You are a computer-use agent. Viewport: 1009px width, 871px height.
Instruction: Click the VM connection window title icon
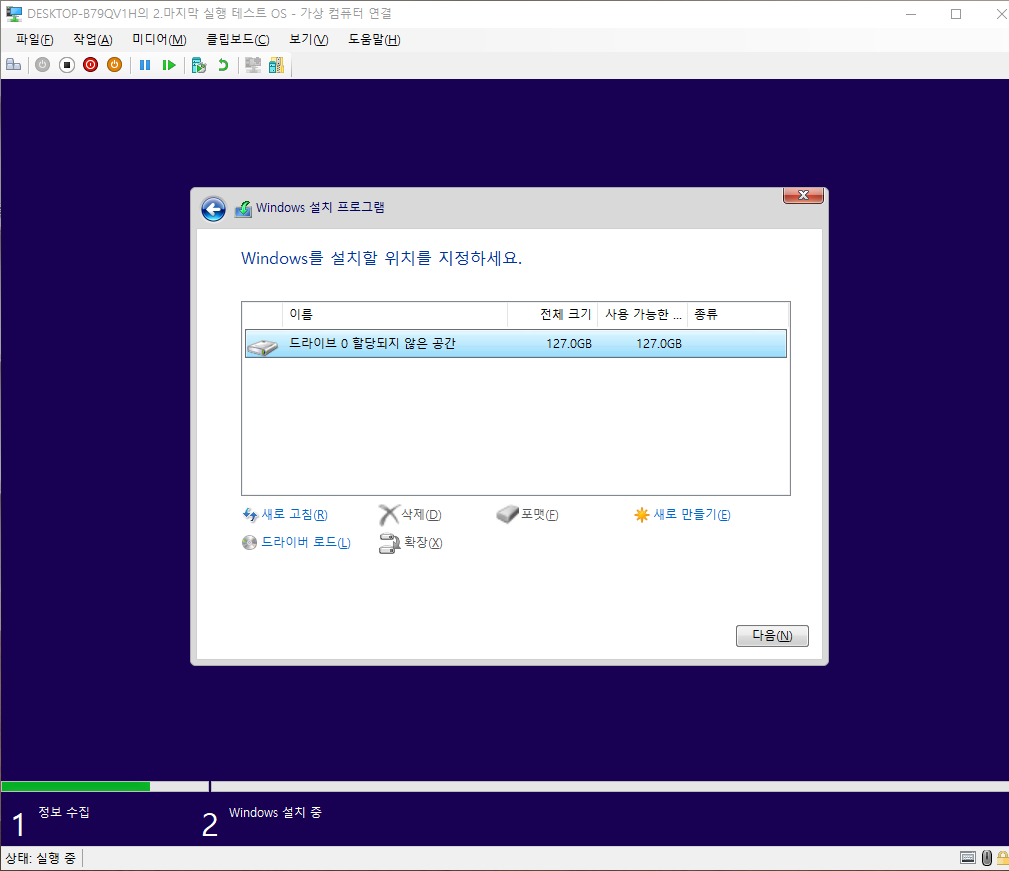coord(14,14)
